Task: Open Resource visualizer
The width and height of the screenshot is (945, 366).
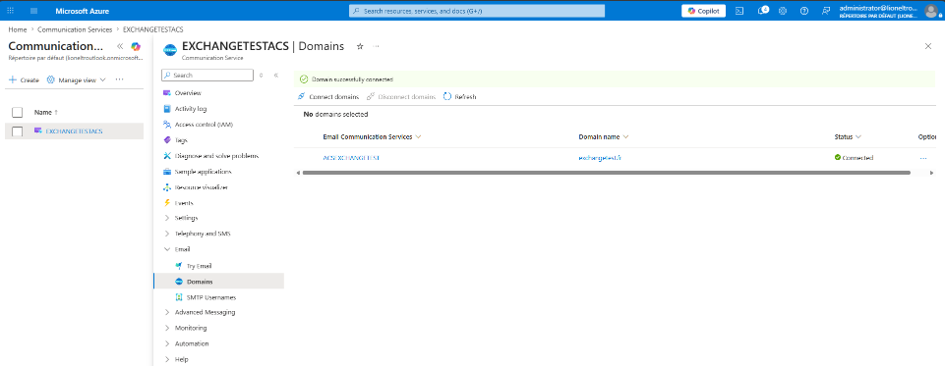Action: pyautogui.click(x=201, y=187)
